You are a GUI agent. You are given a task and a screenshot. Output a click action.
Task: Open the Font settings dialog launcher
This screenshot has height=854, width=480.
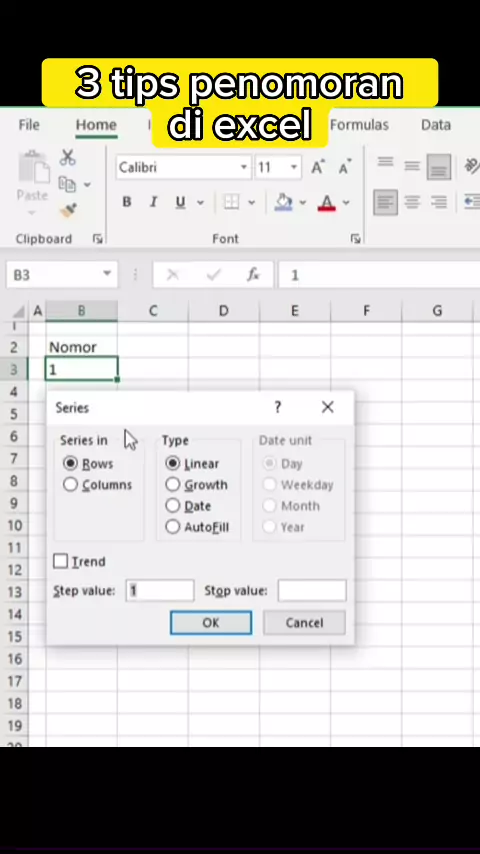(355, 239)
